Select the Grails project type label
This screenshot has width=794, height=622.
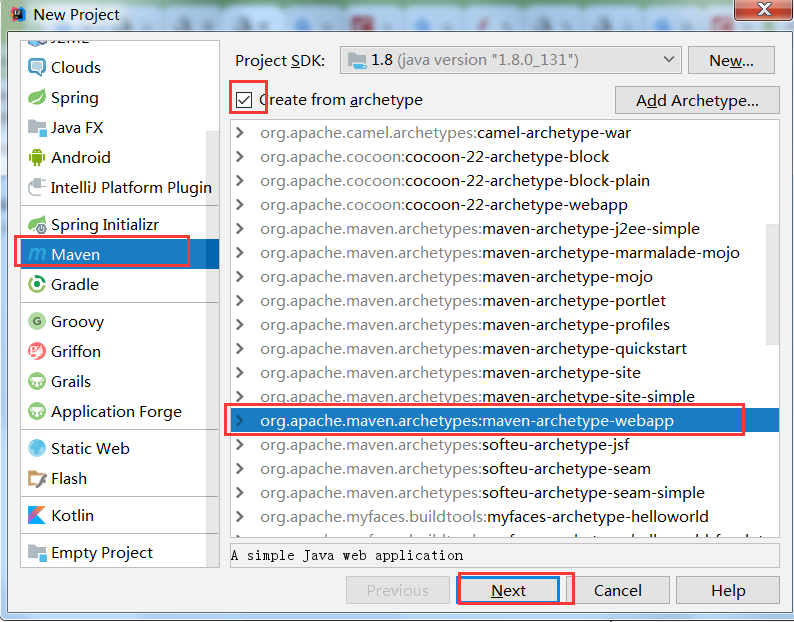coord(71,381)
